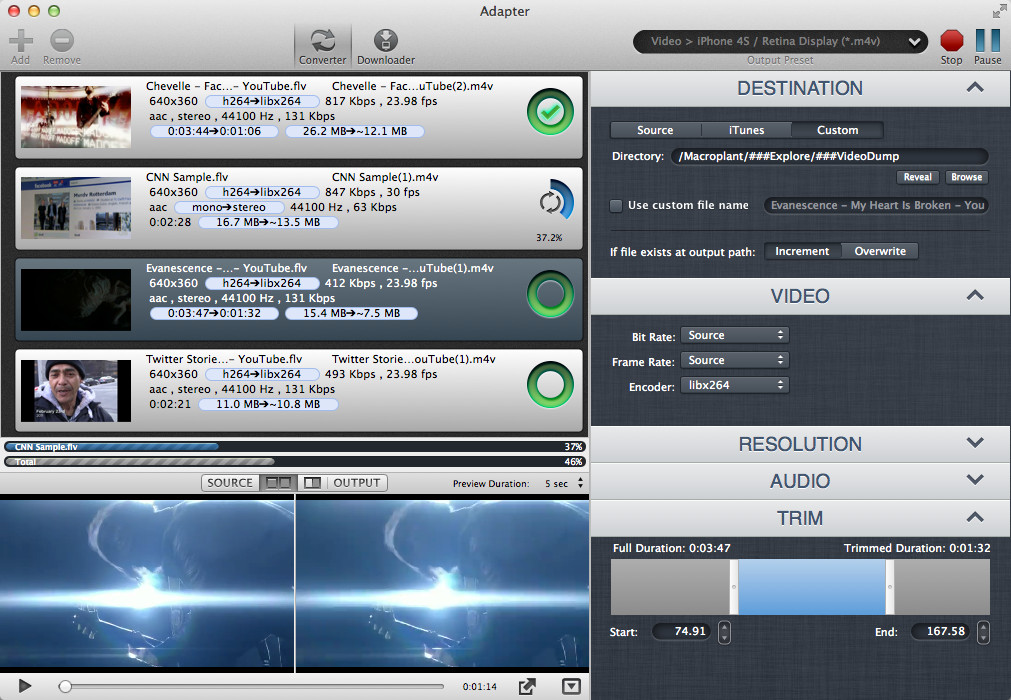The image size is (1011, 700).
Task: Click the left trim handle
Action: [734, 587]
